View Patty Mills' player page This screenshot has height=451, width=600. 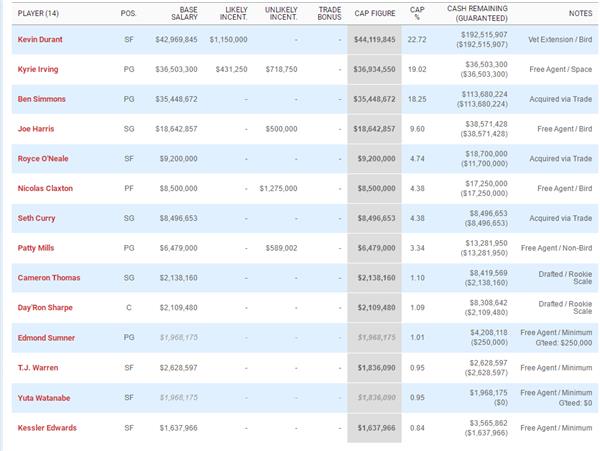37,246
